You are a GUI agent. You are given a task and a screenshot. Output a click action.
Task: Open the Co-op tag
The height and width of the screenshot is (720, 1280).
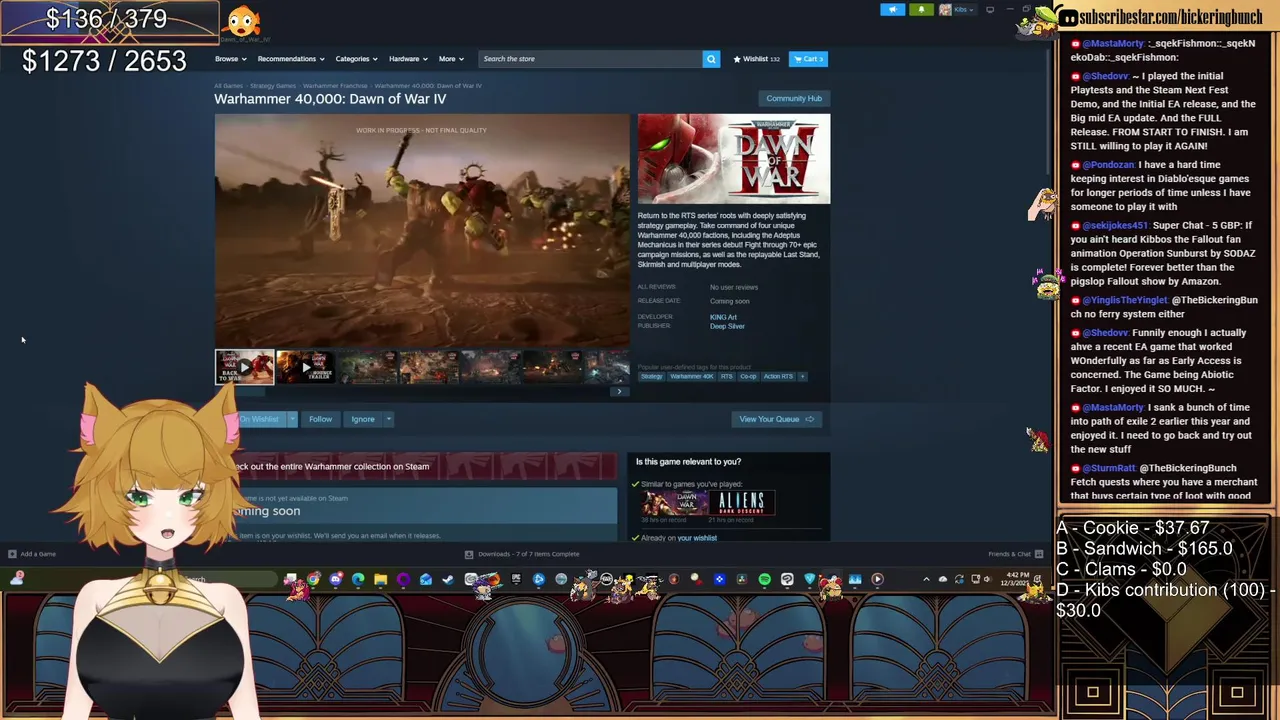click(x=748, y=376)
